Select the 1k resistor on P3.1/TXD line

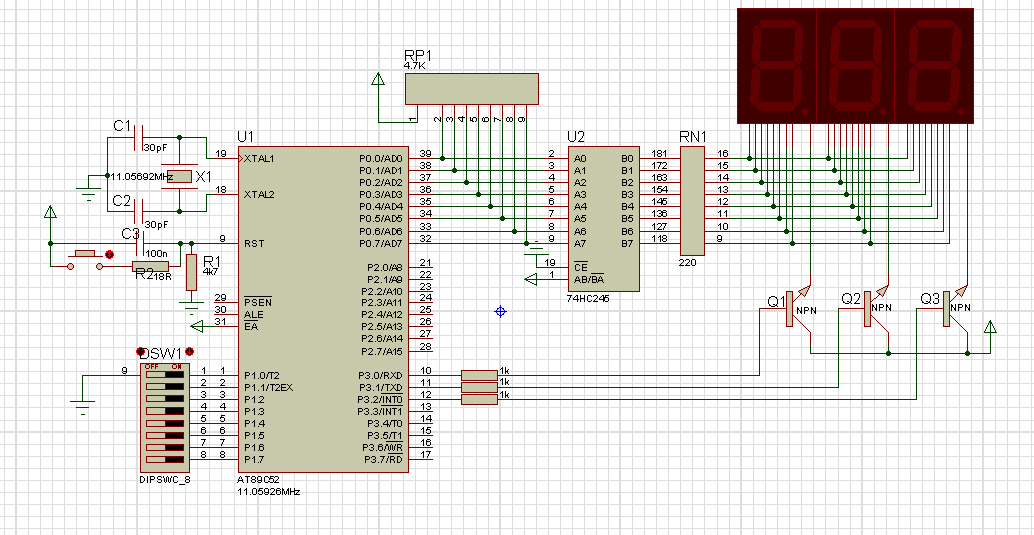479,387
